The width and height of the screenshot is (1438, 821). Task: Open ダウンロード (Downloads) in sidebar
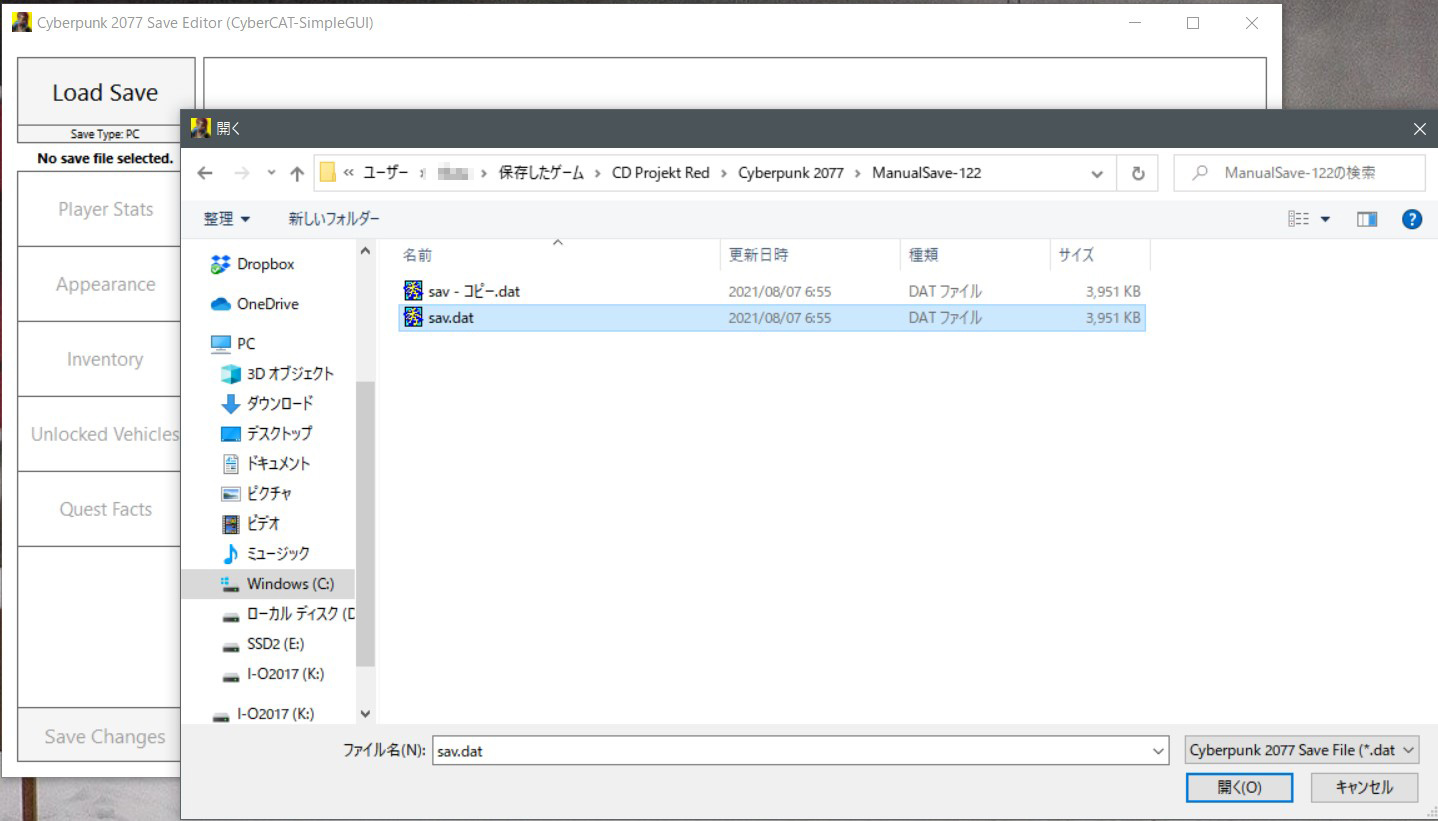coord(280,403)
